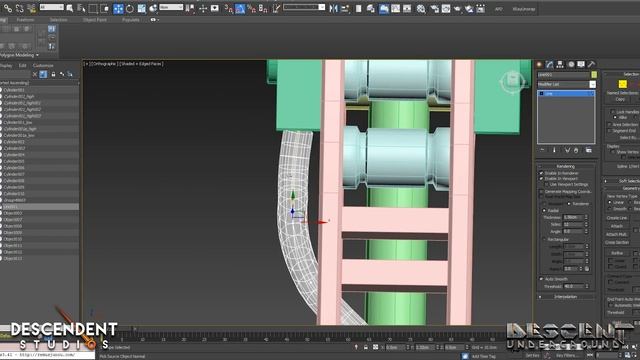Open the Render Setup icon
Viewport: 640px width, 360px height.
[434, 8]
